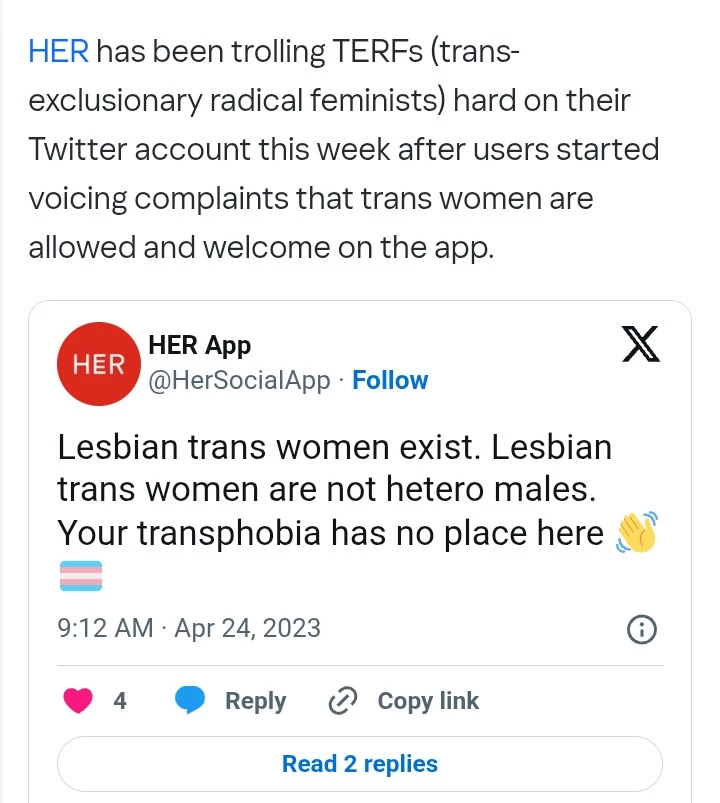720x803 pixels.
Task: Open the Twitter info circle icon
Action: coord(640,629)
